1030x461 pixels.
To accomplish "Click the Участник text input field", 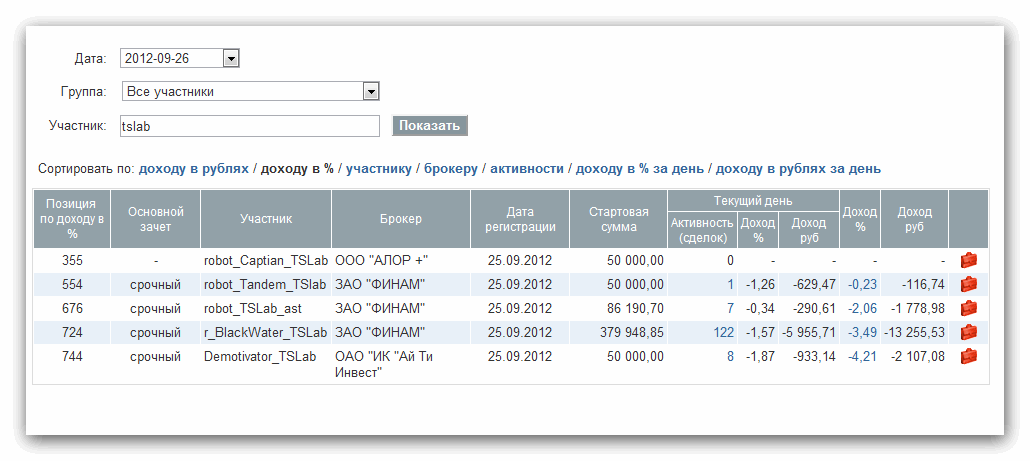I will click(250, 126).
